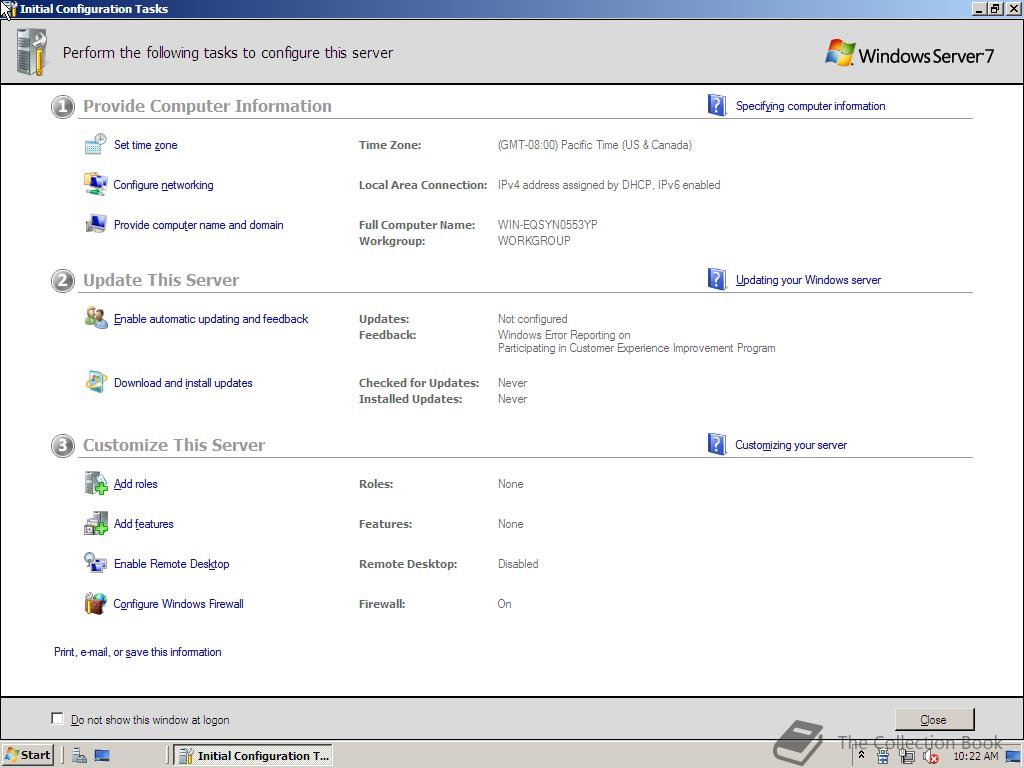Click the automatic updating users icon
The image size is (1024, 768).
click(x=96, y=318)
